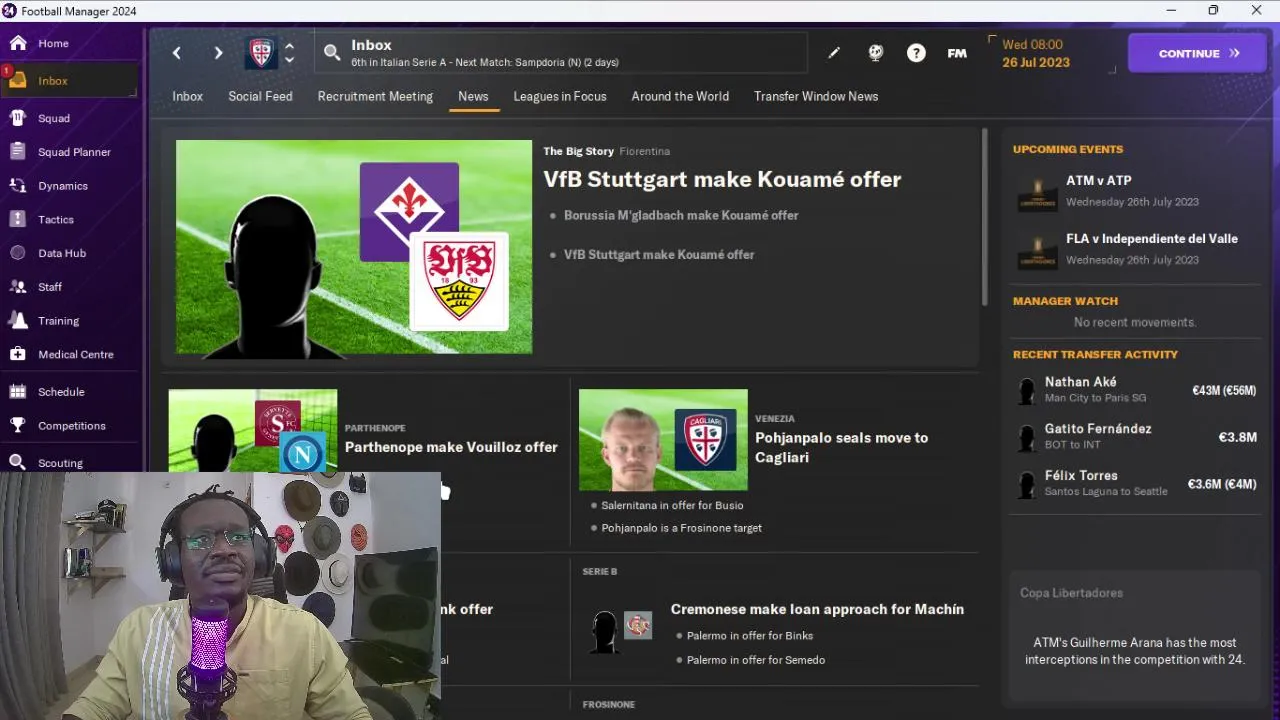Viewport: 1280px width, 720px height.
Task: Click the Inbox search bar field
Action: click(560, 53)
